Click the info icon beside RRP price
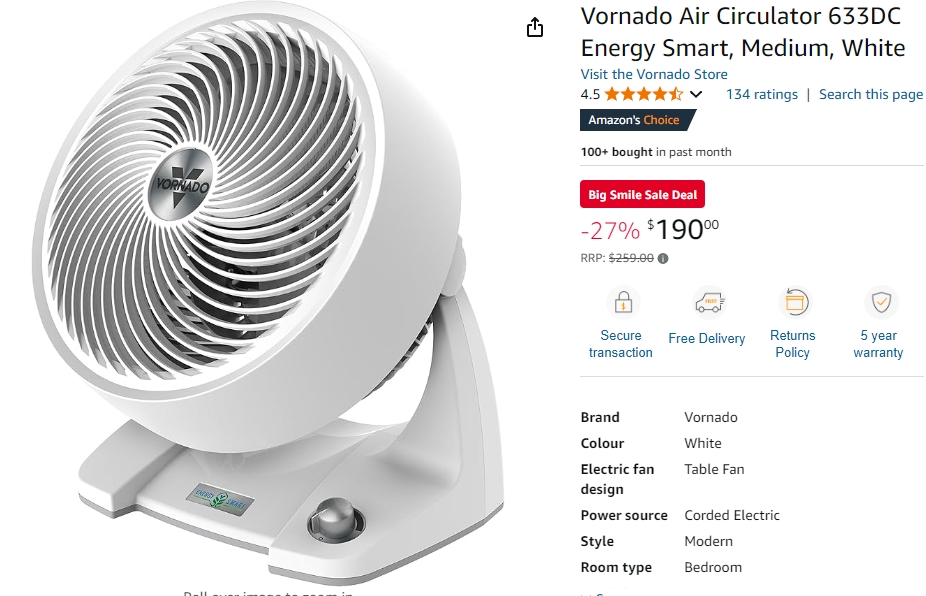 click(x=663, y=258)
